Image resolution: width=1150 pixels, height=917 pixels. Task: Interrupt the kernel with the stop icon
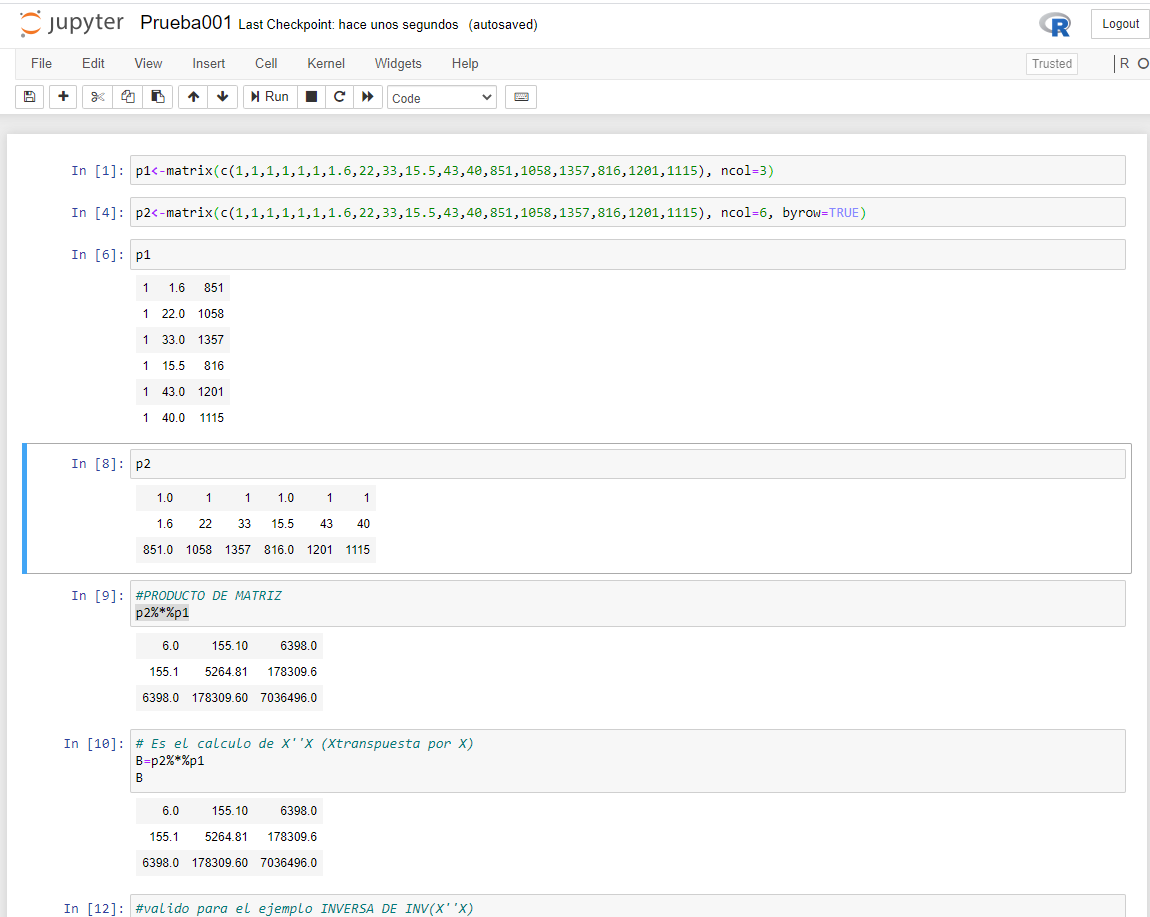(311, 96)
